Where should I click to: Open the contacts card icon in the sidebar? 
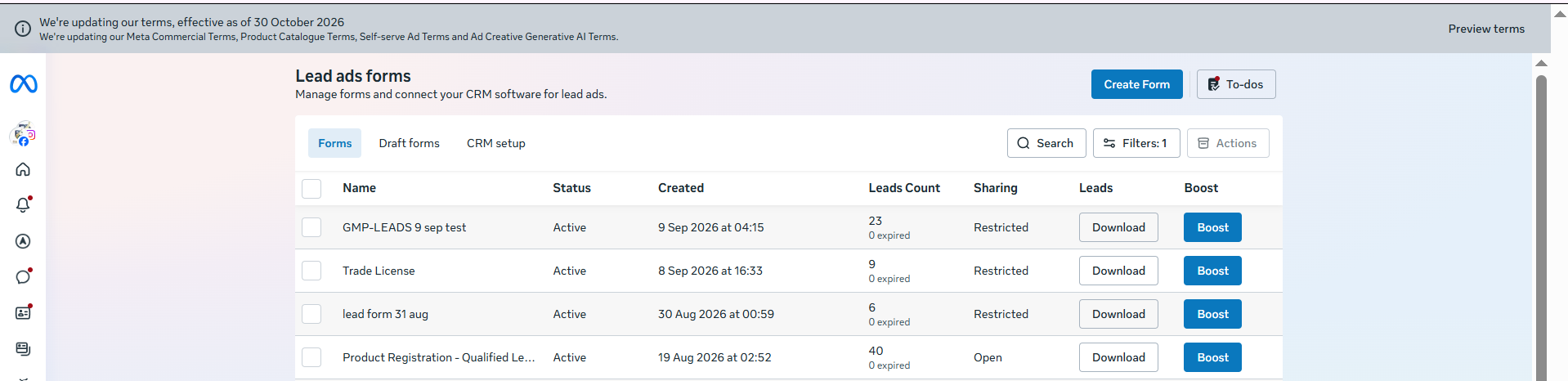coord(23,312)
